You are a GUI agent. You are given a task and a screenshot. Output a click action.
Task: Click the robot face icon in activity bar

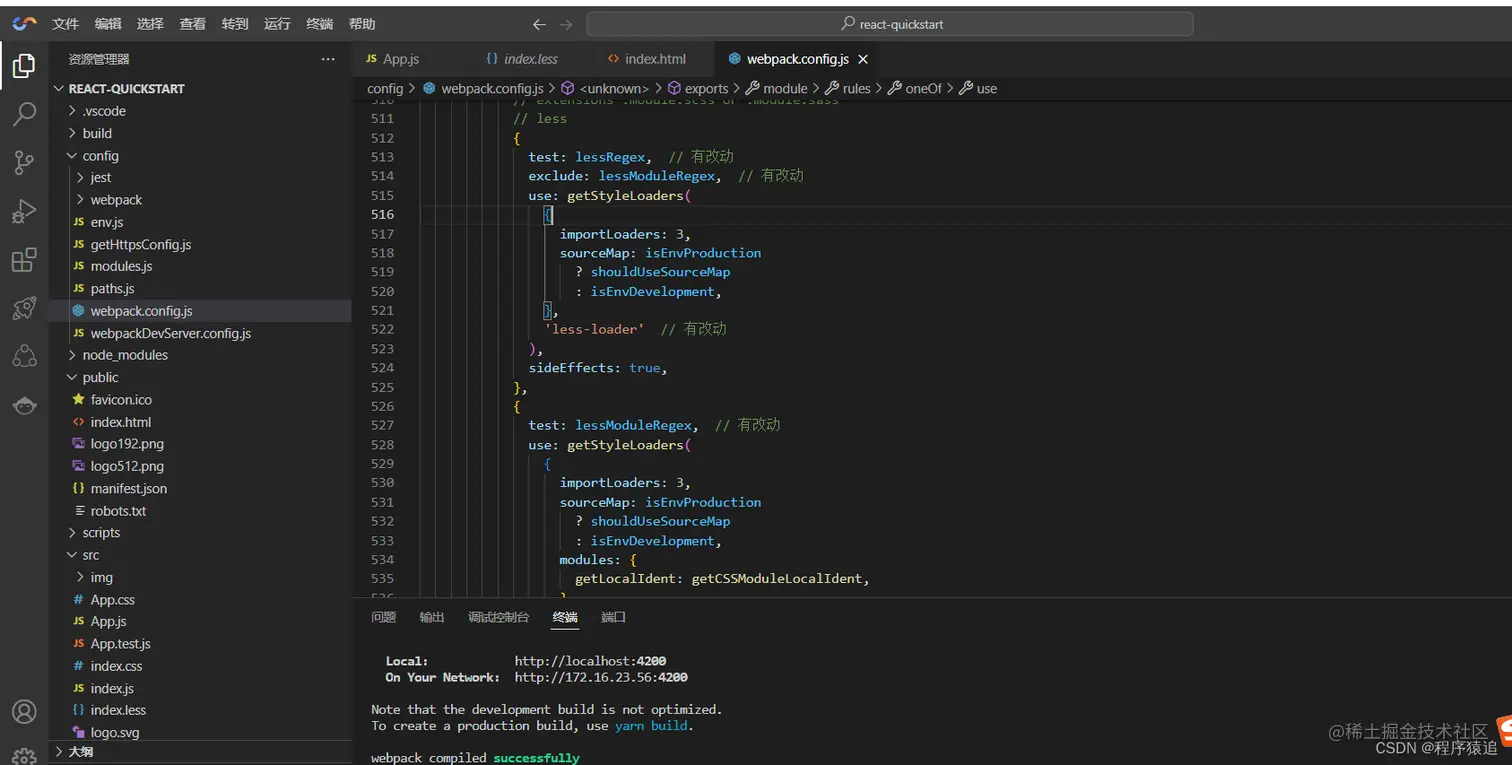pos(24,405)
